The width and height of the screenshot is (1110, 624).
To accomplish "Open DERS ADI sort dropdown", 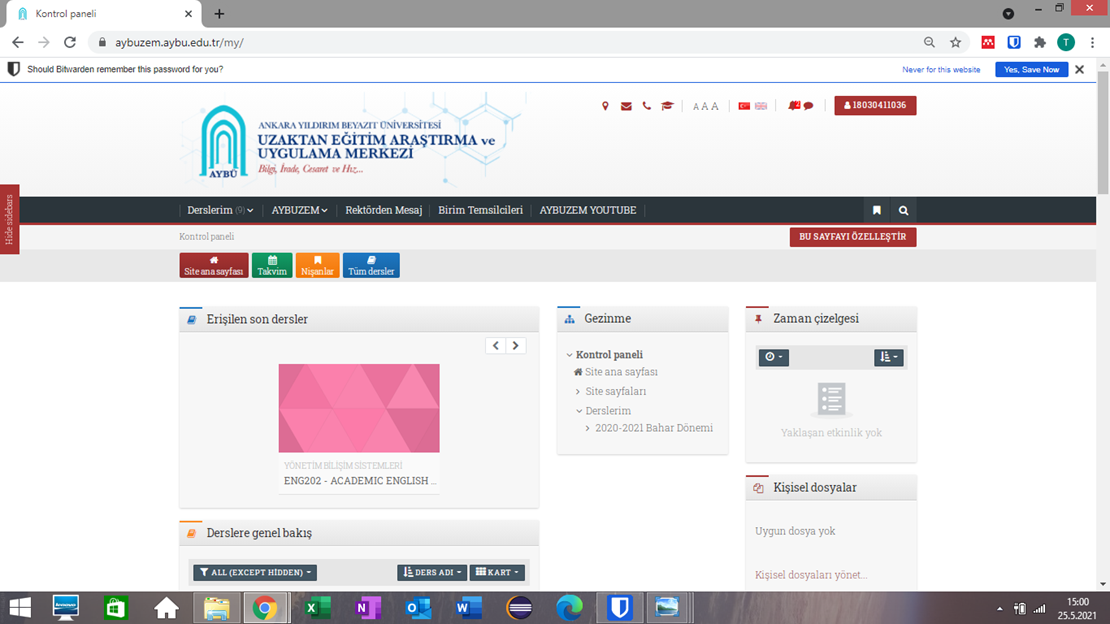I will pos(432,572).
